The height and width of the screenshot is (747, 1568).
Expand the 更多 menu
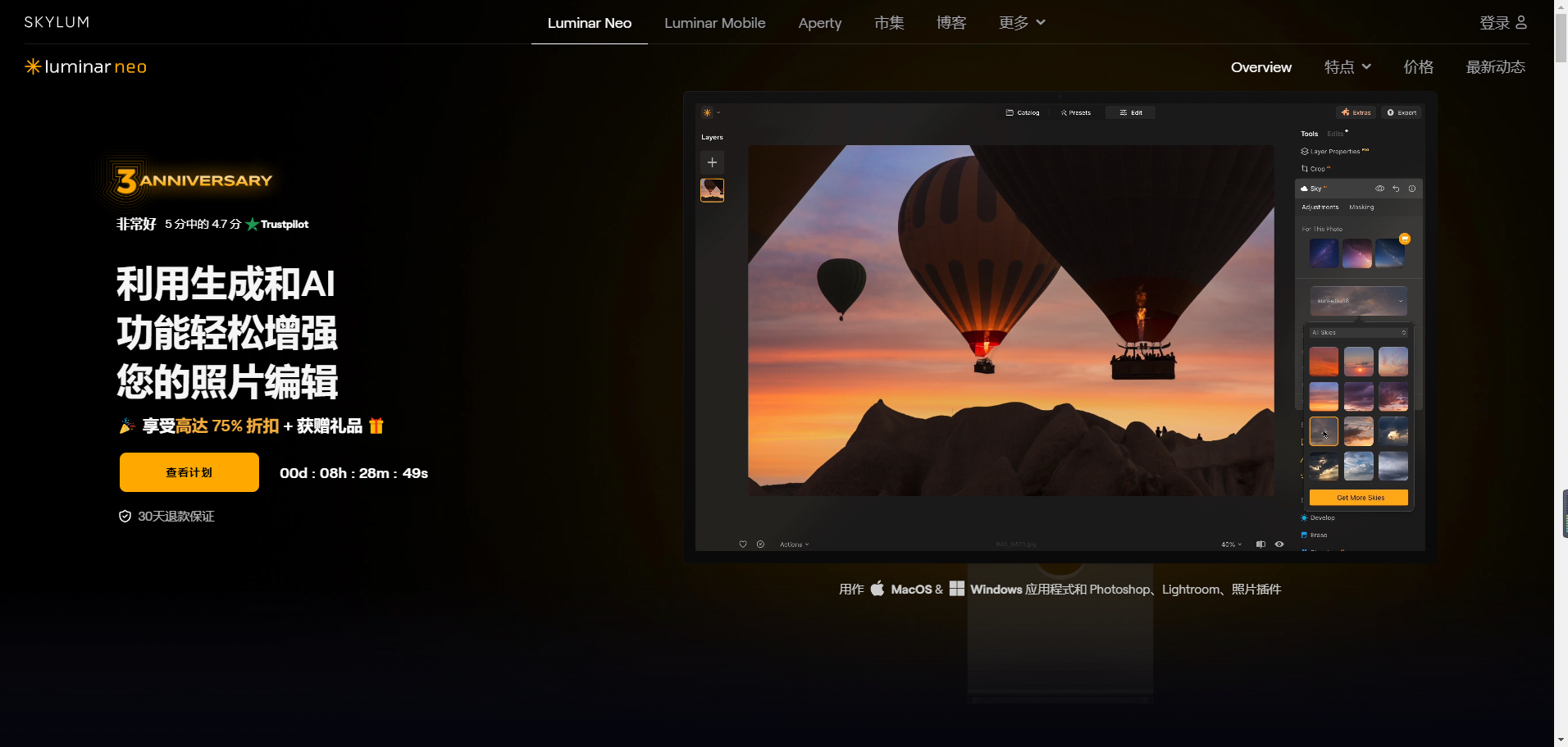point(1022,23)
